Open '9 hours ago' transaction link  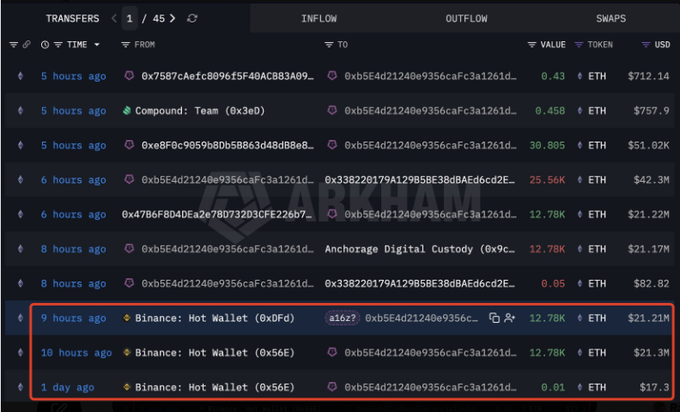pyautogui.click(x=73, y=319)
